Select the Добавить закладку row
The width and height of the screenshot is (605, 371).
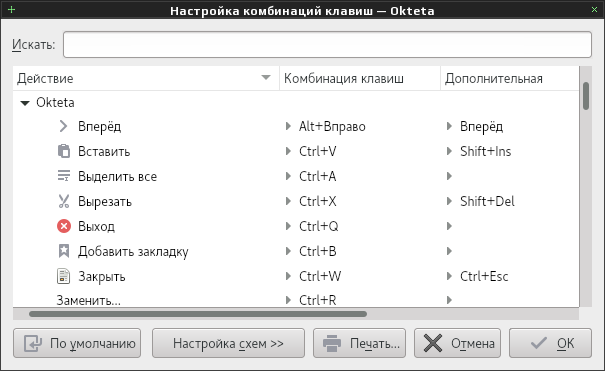pyautogui.click(x=296, y=251)
